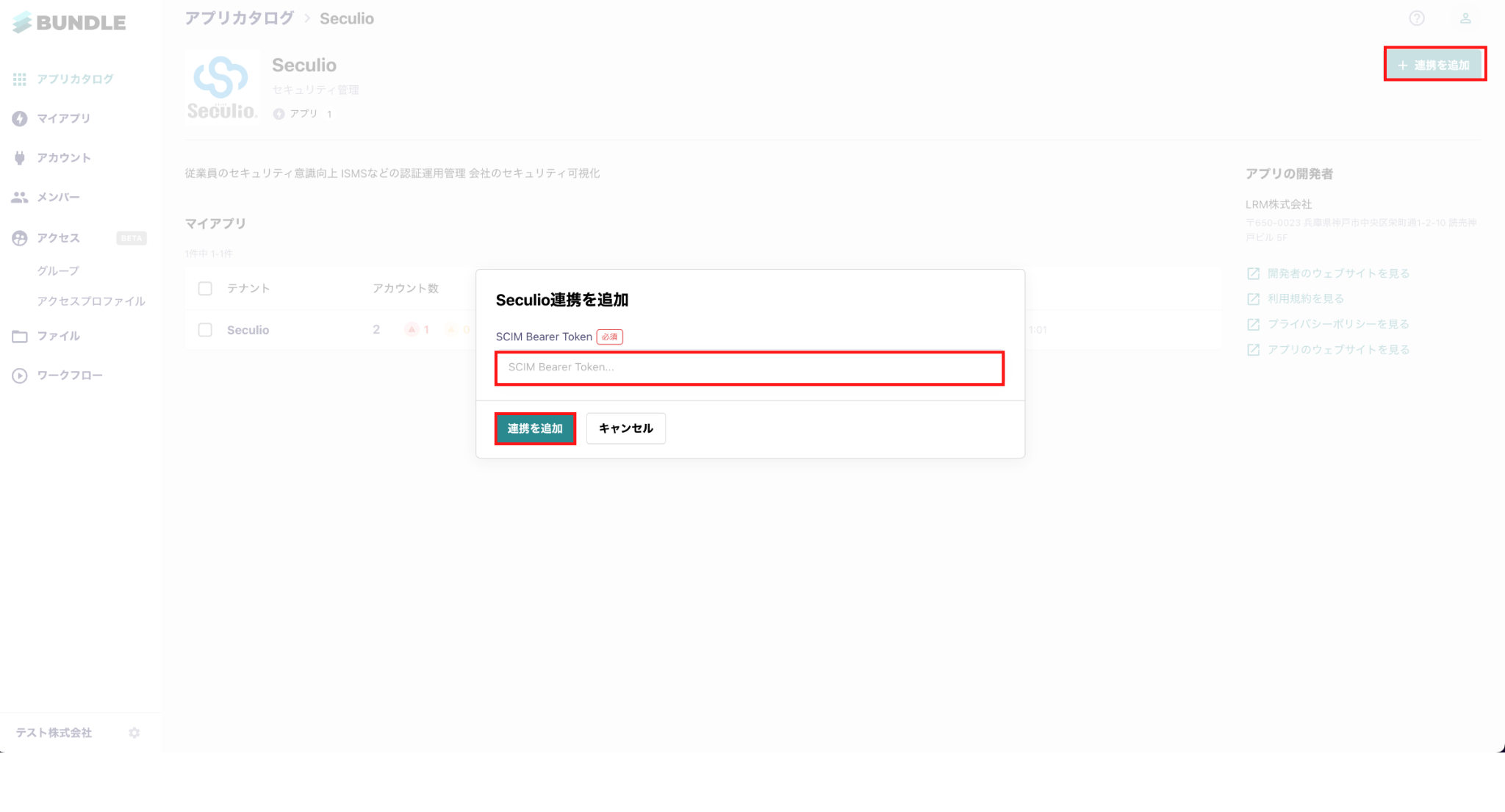This screenshot has width=1505, height=812.
Task: Open アクセス icon in sidebar
Action: 20,238
